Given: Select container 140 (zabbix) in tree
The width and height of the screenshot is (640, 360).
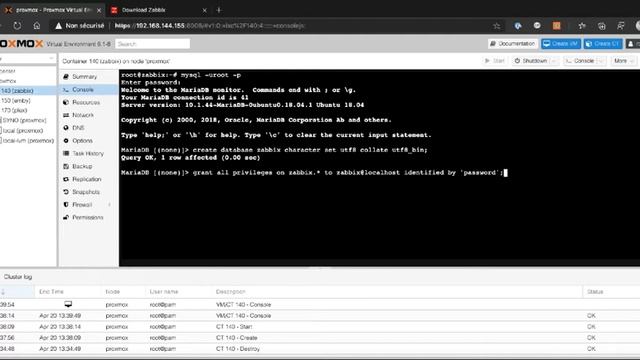Looking at the screenshot, I should [17, 91].
